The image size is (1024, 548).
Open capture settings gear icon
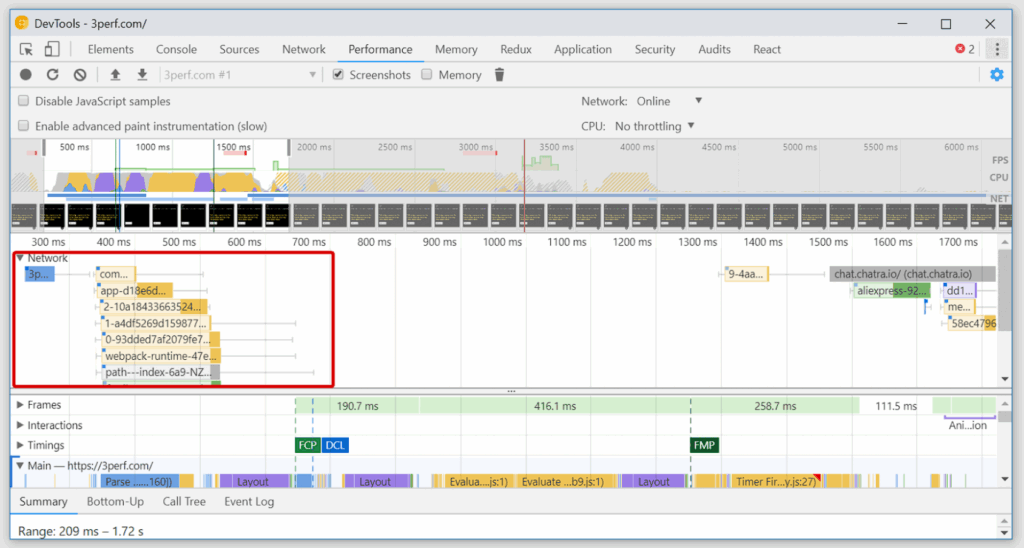click(x=996, y=75)
